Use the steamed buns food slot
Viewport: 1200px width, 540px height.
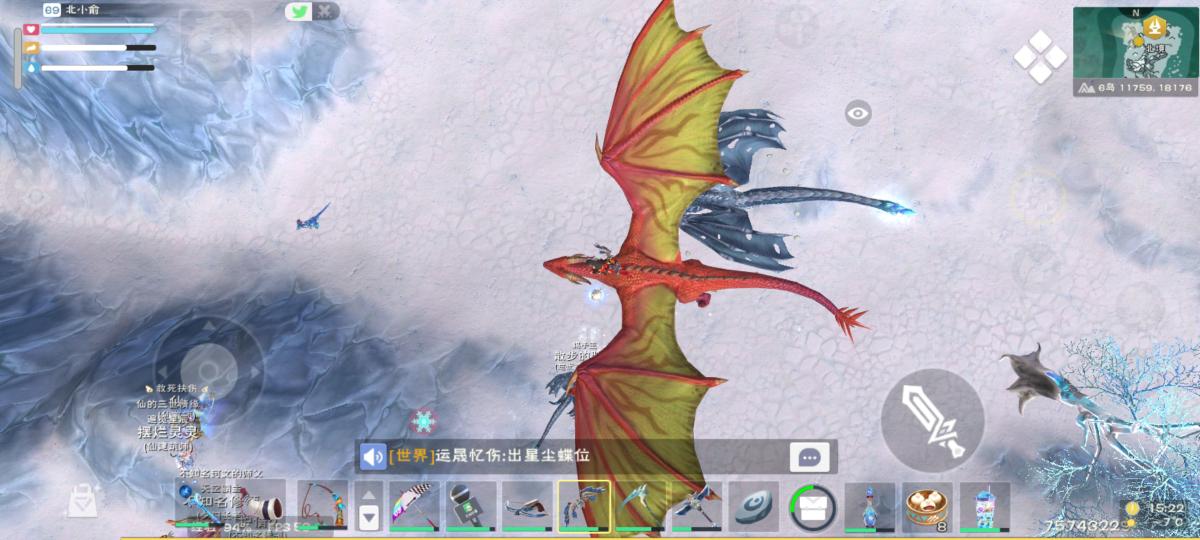point(928,506)
